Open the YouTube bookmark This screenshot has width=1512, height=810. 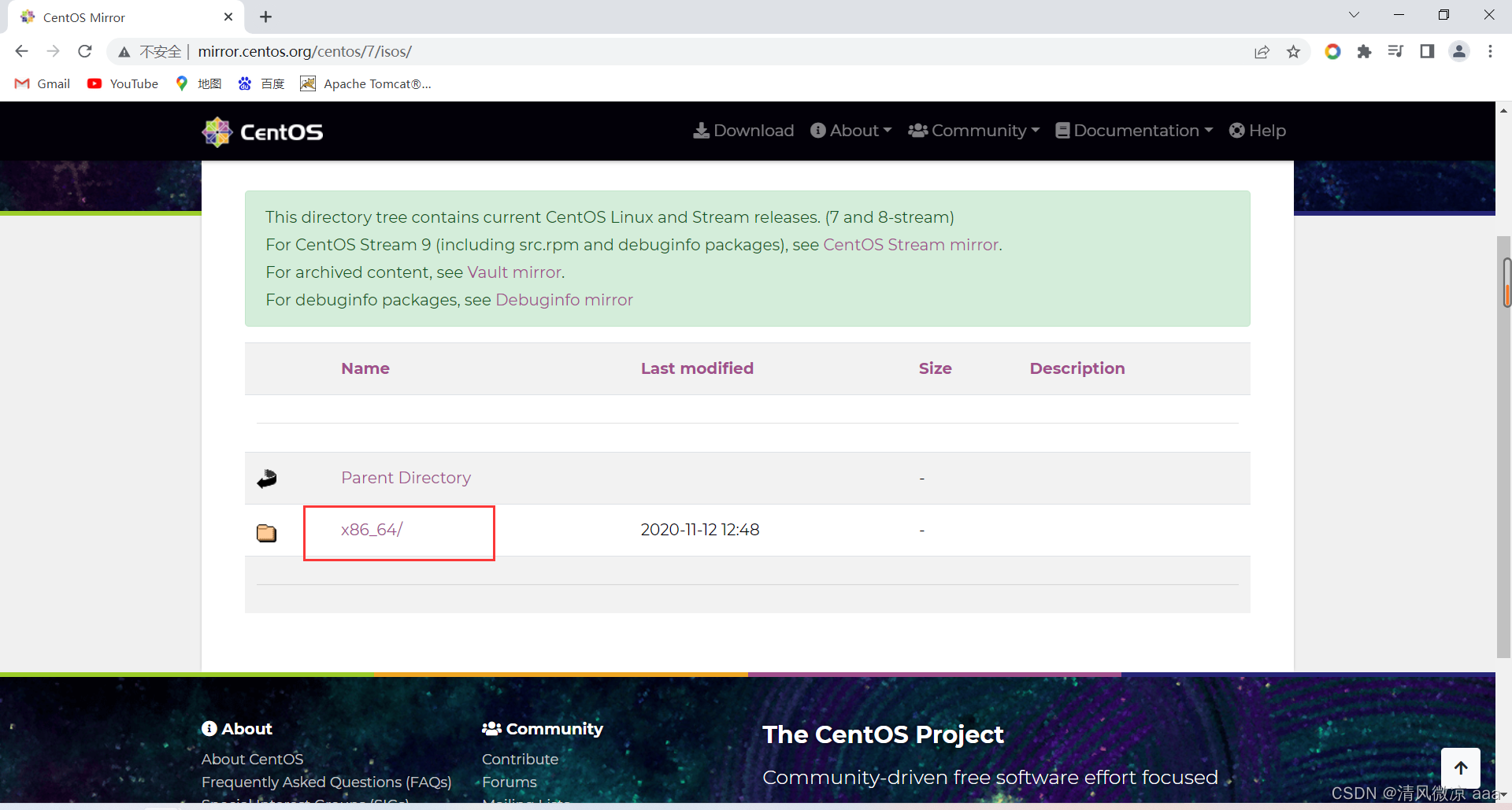[x=123, y=83]
